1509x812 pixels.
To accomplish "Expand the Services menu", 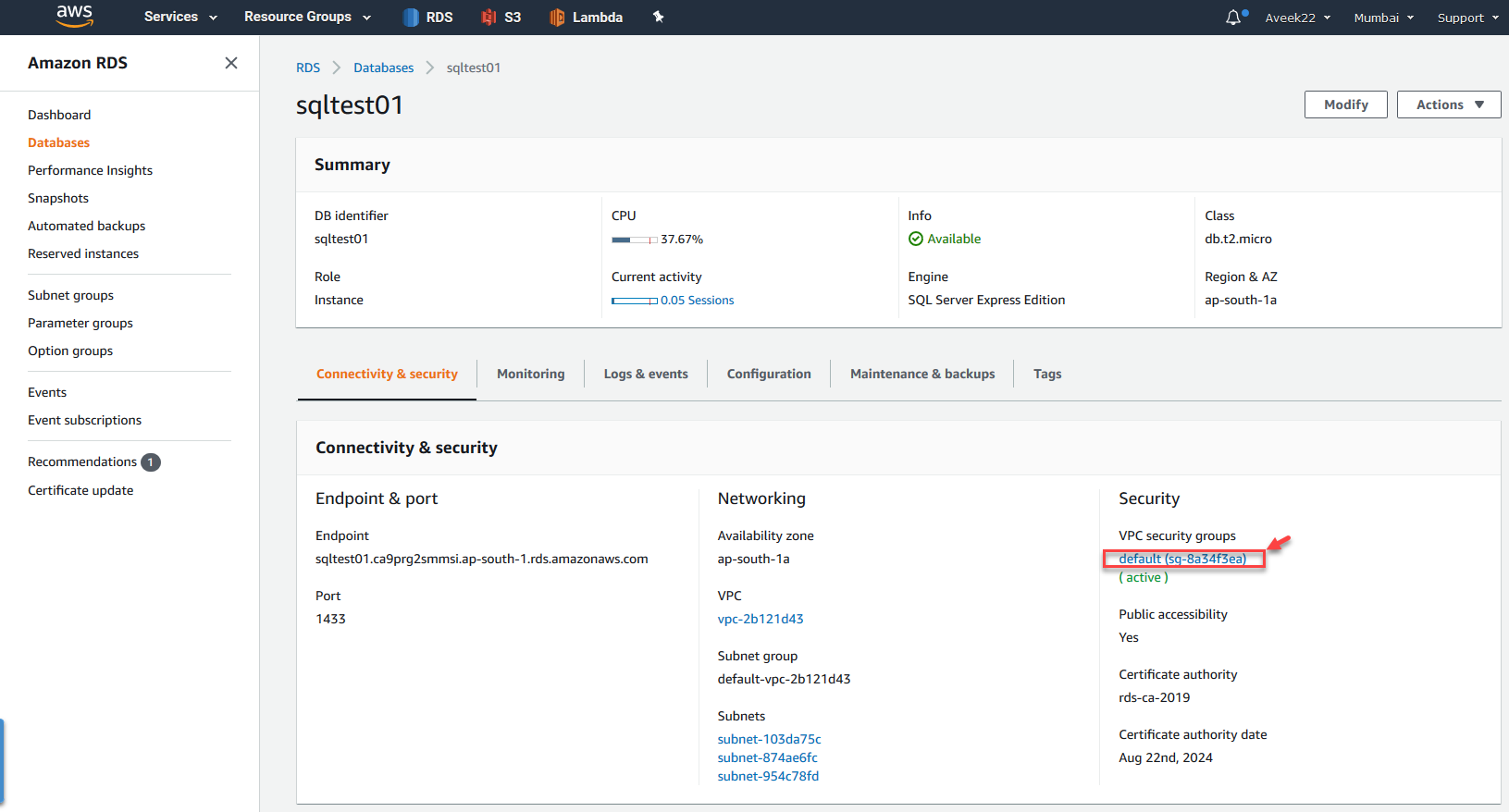I will pos(180,17).
